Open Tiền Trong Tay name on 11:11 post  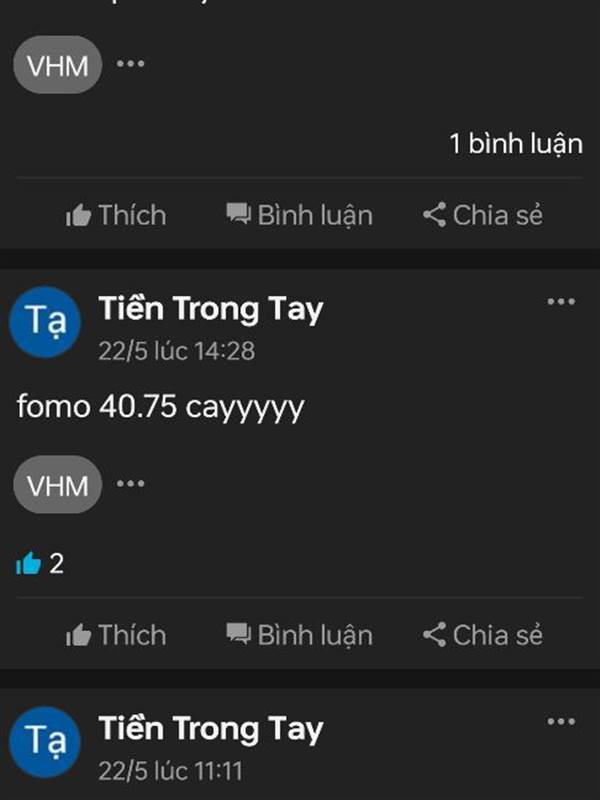click(x=211, y=729)
